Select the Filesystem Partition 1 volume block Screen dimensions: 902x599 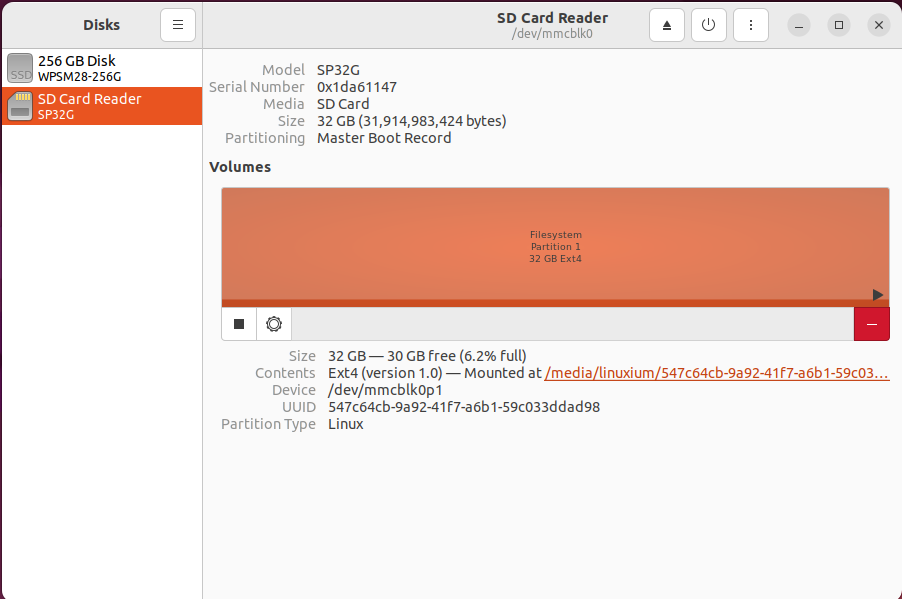[555, 246]
